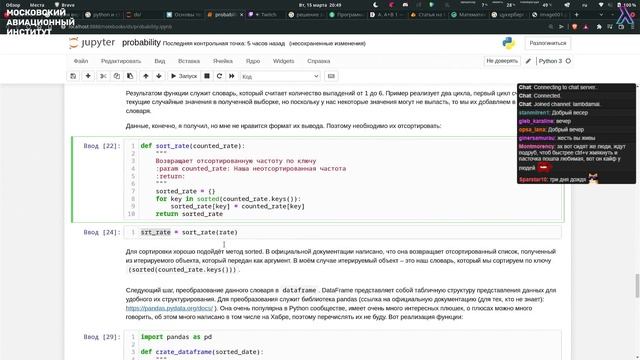This screenshot has width=640, height=360.
Task: Close the active probability browser tab
Action: pyautogui.click(x=241, y=15)
